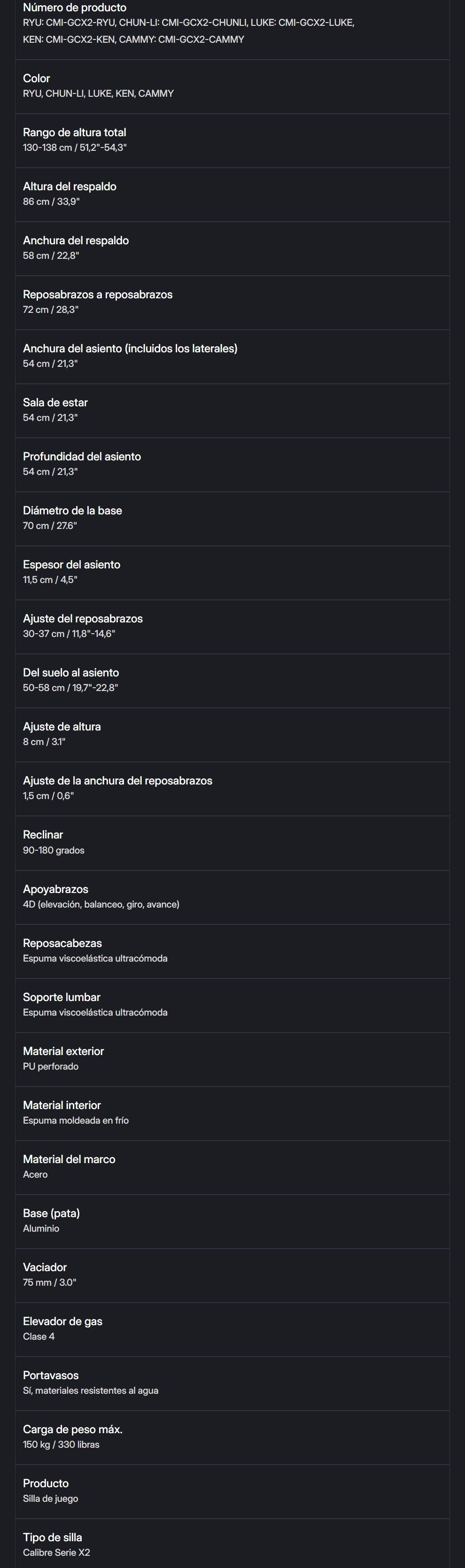Select the "Anchura del respaldo" label

click(76, 241)
